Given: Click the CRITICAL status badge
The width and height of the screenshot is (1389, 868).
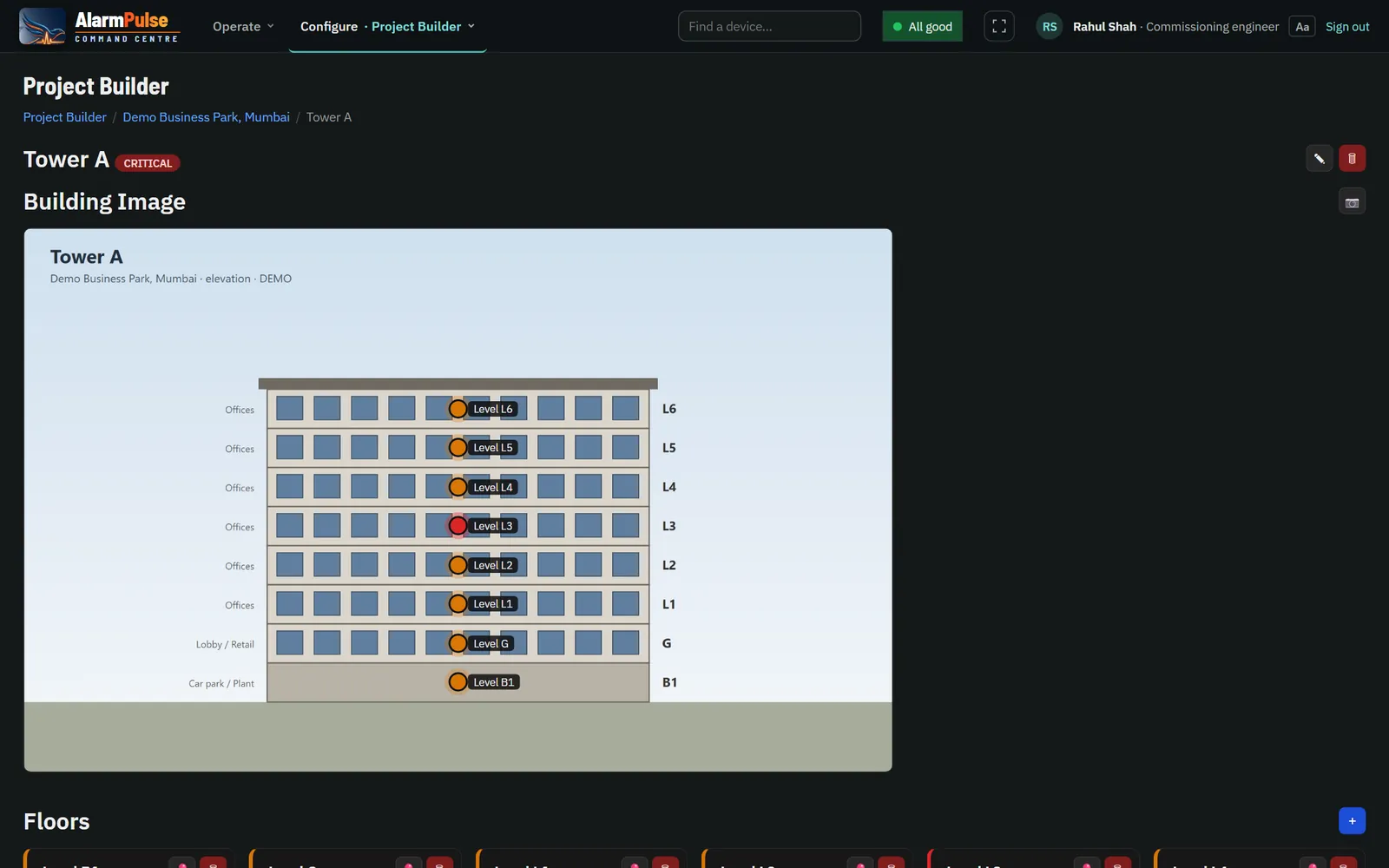Looking at the screenshot, I should click(148, 163).
